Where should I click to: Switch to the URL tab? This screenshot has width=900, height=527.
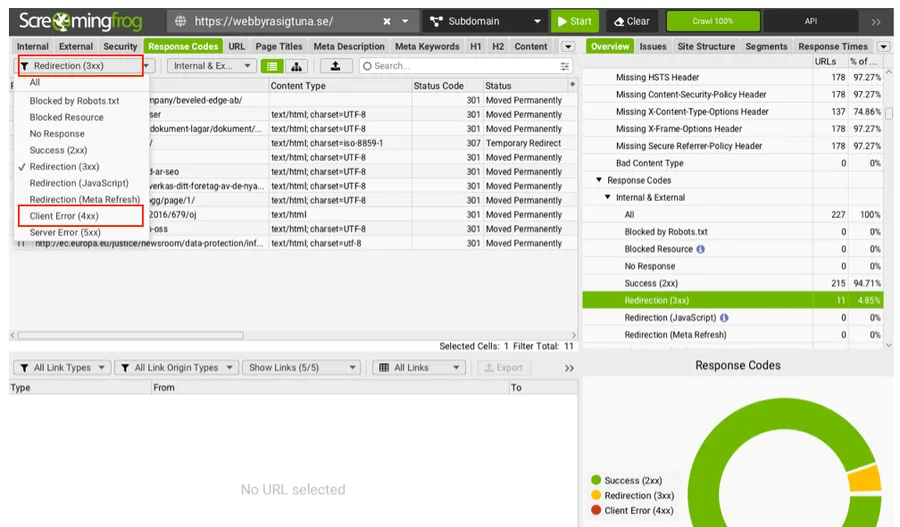pyautogui.click(x=236, y=46)
